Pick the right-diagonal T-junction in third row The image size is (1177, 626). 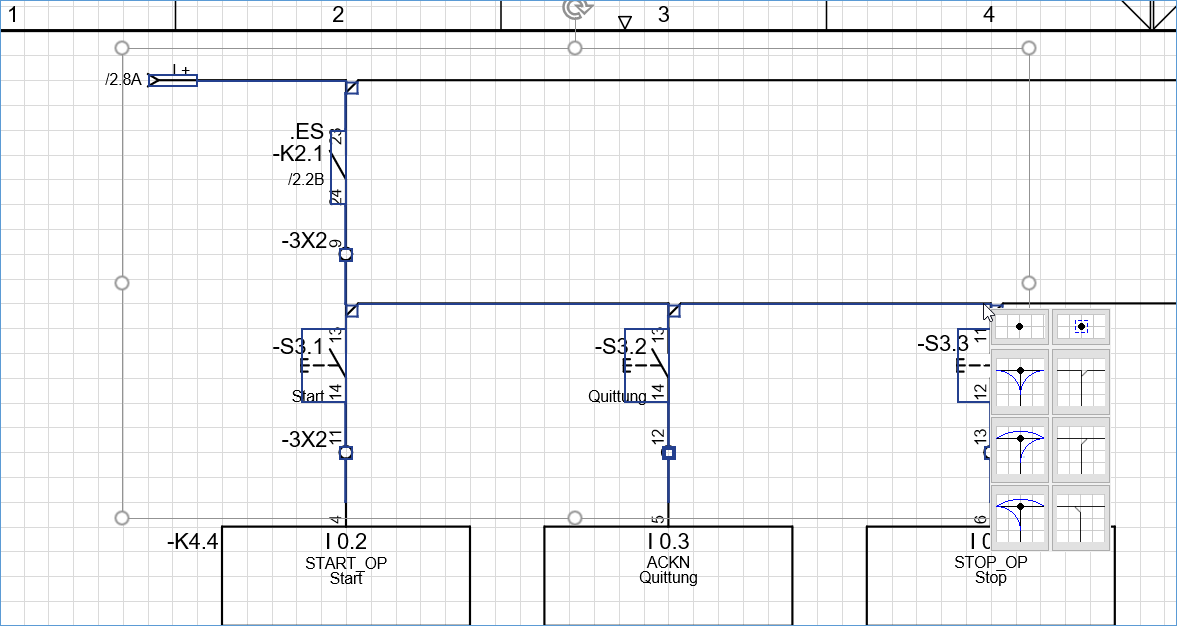pos(1081,449)
